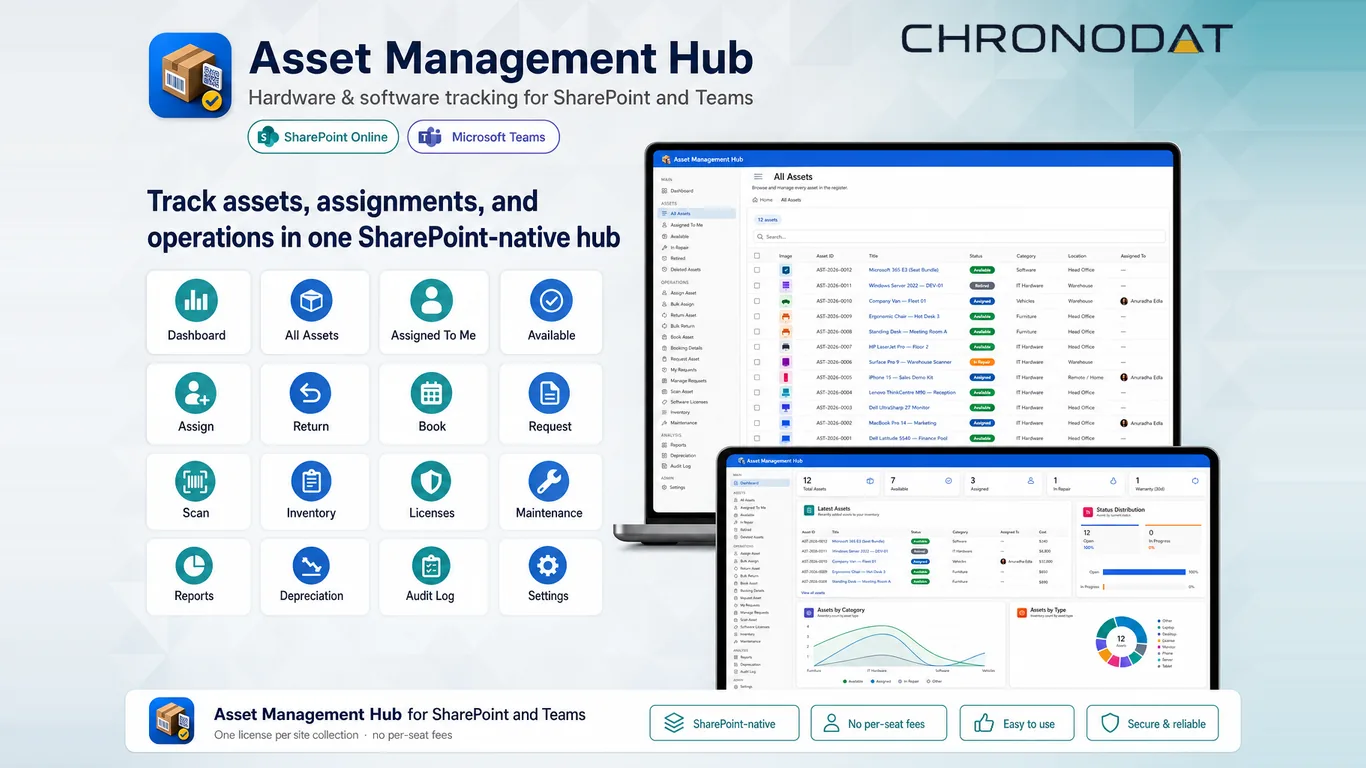
Task: Open the Dell Latitude 5540 Finance Pool link
Action: pos(907,438)
